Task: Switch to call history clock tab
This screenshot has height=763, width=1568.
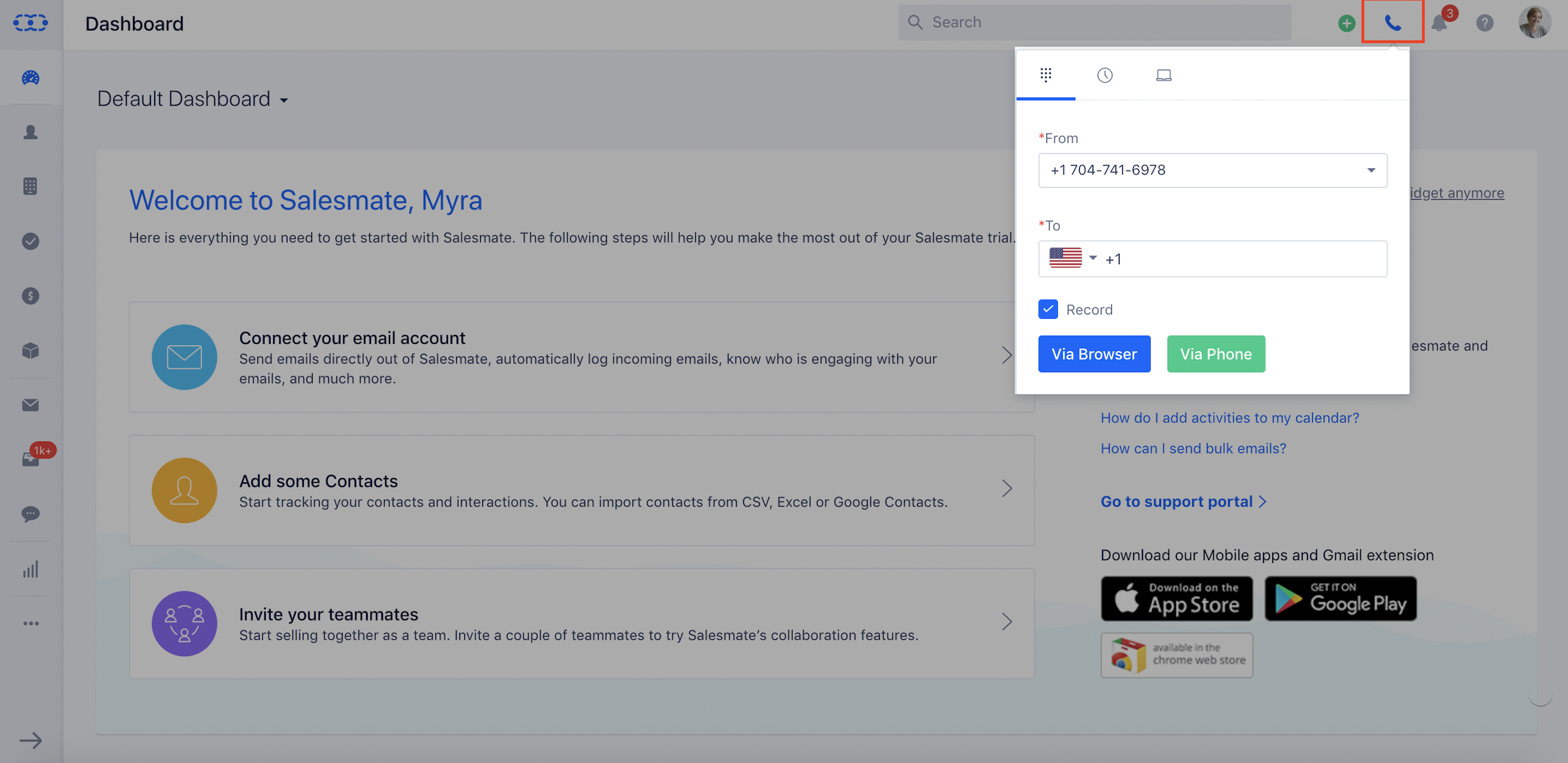Action: [1105, 75]
